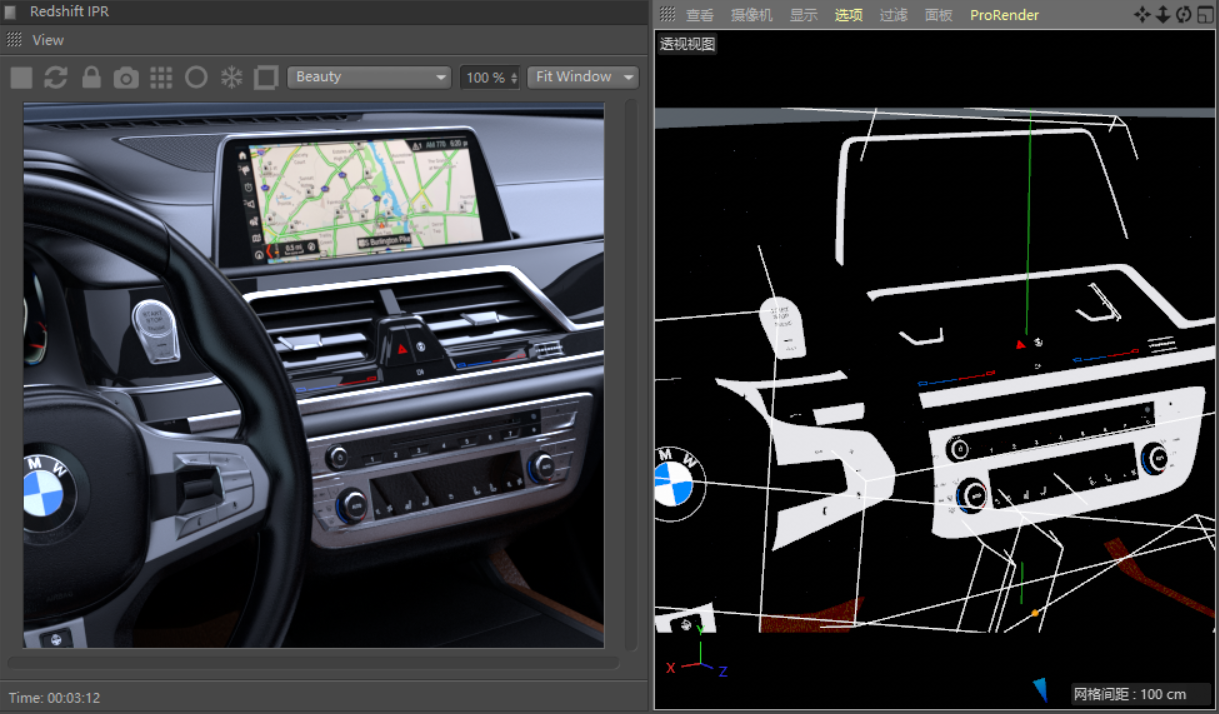Click the 透视视图 viewport label
The height and width of the screenshot is (714, 1219).
coord(686,44)
